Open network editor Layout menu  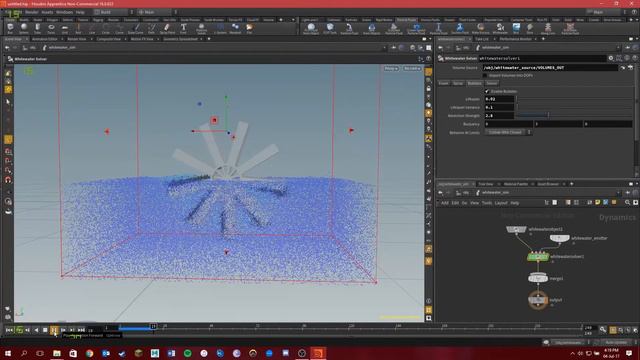coord(501,203)
